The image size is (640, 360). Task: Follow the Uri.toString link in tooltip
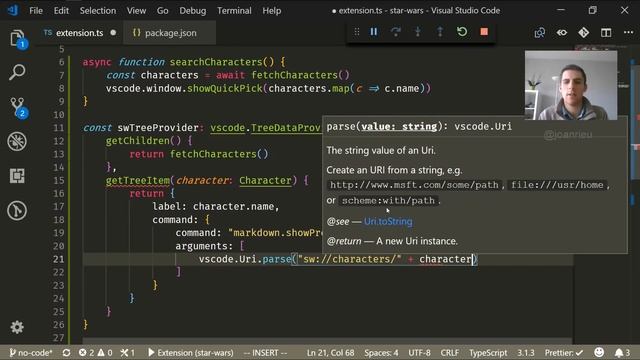388,221
